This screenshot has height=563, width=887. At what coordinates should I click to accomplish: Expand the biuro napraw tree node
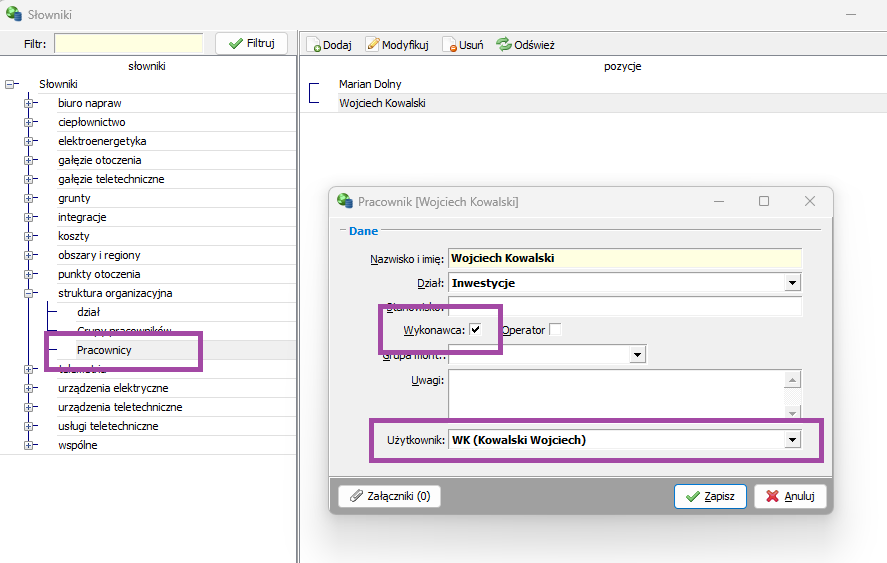pyautogui.click(x=29, y=103)
